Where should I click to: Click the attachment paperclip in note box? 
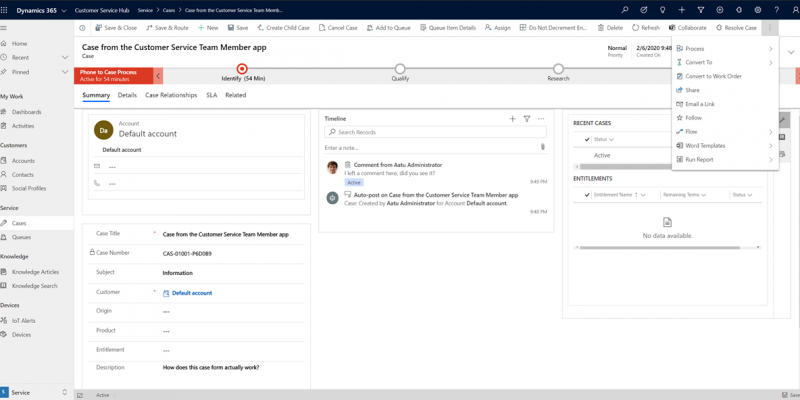[543, 147]
